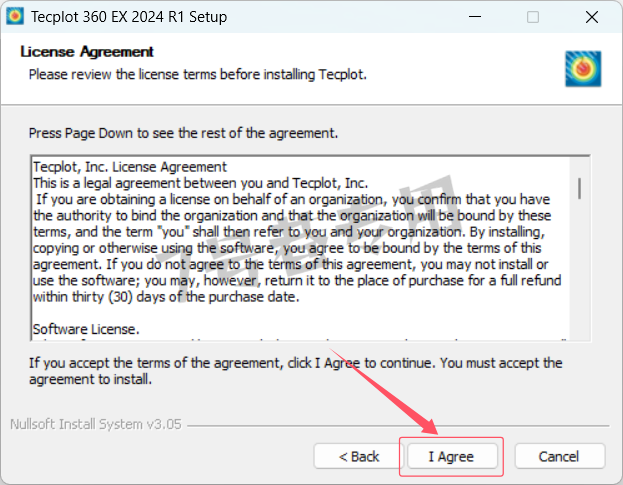The width and height of the screenshot is (623, 485).
Task: Click the disabled maximize button
Action: (x=533, y=17)
